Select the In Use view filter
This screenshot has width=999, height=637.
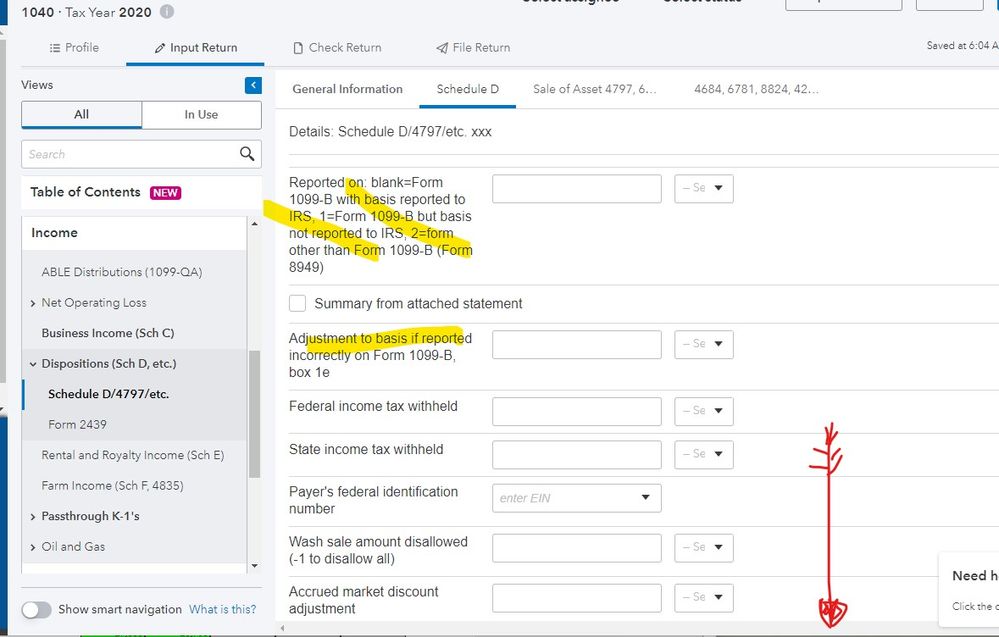[201, 115]
